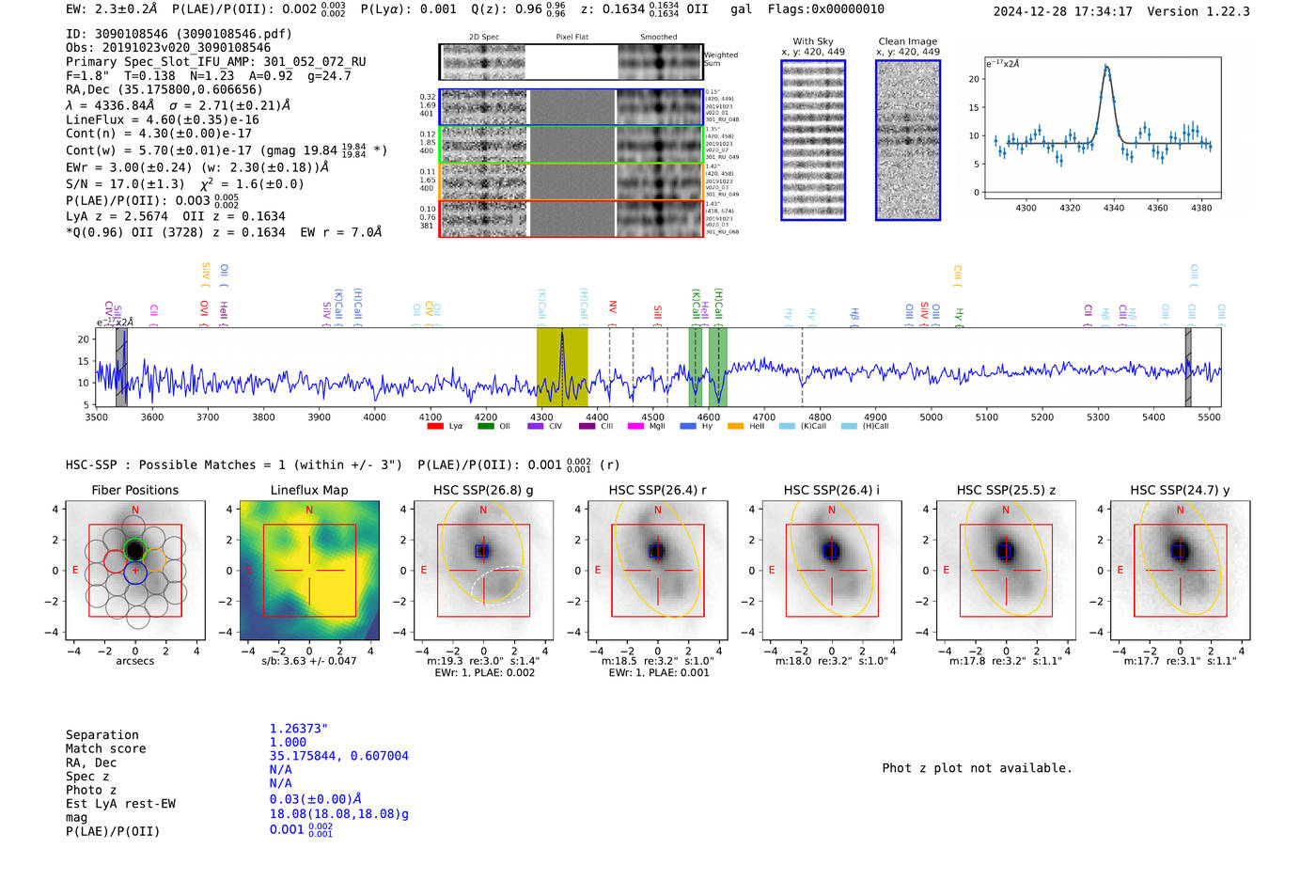Click the LineFlux value line
Screen dimensions: 1316x896
(163, 120)
